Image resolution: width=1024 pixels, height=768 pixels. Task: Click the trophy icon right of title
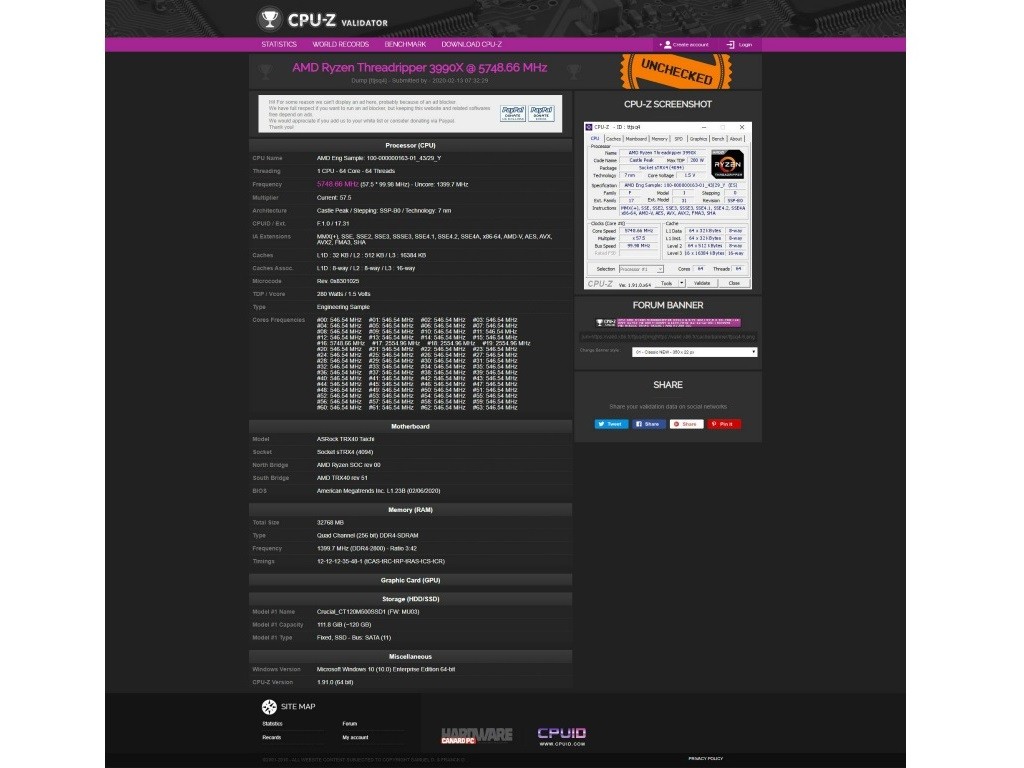point(573,71)
